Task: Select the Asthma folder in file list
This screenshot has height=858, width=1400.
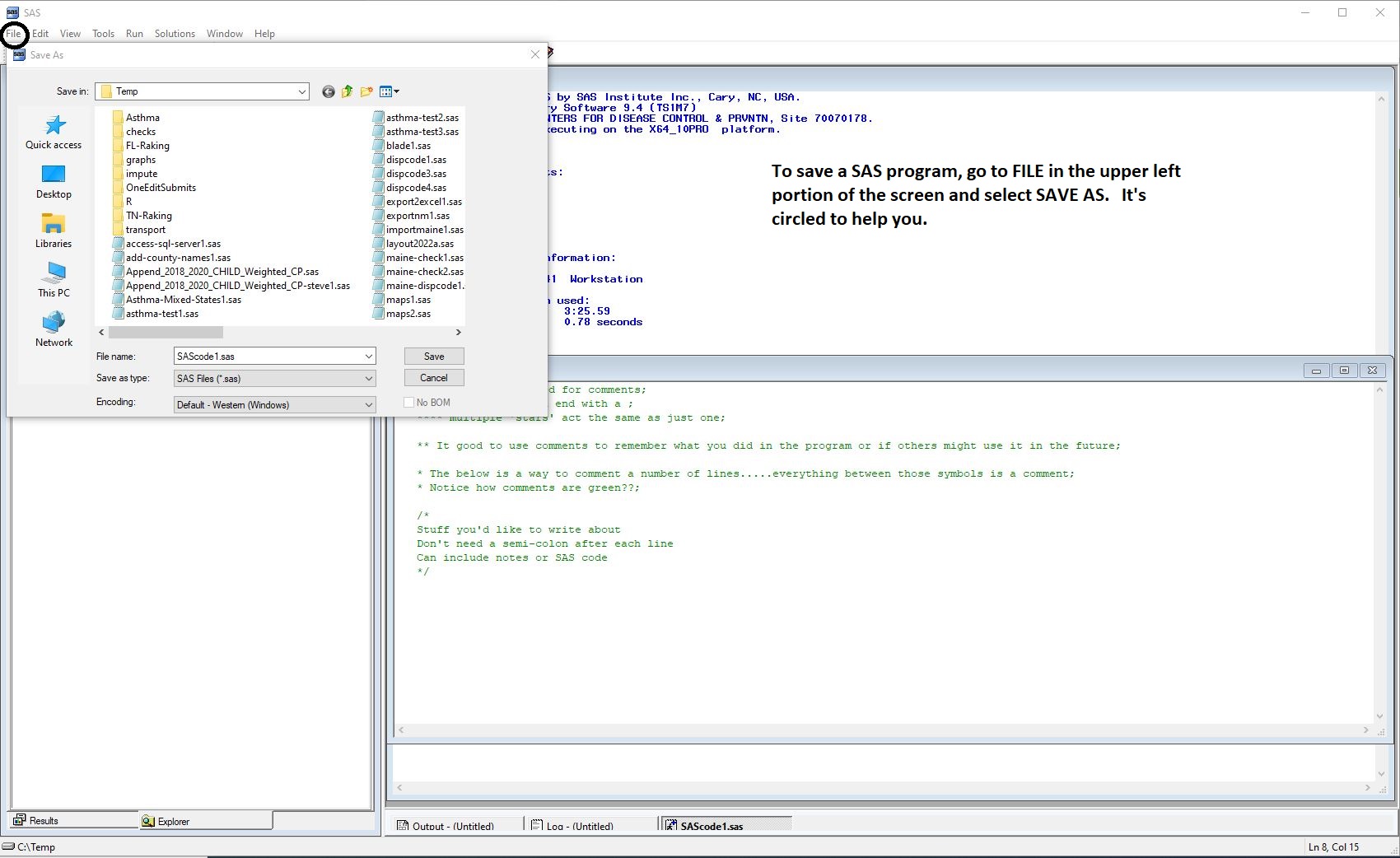Action: pos(142,118)
